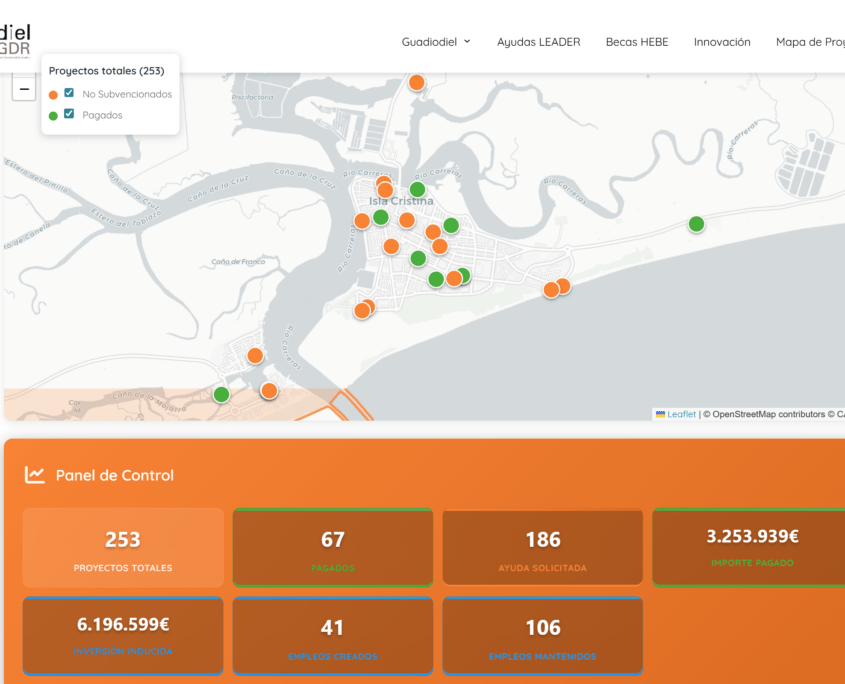Click the Guadiodiel GDR logo
This screenshot has height=684, width=845.
pyautogui.click(x=16, y=40)
